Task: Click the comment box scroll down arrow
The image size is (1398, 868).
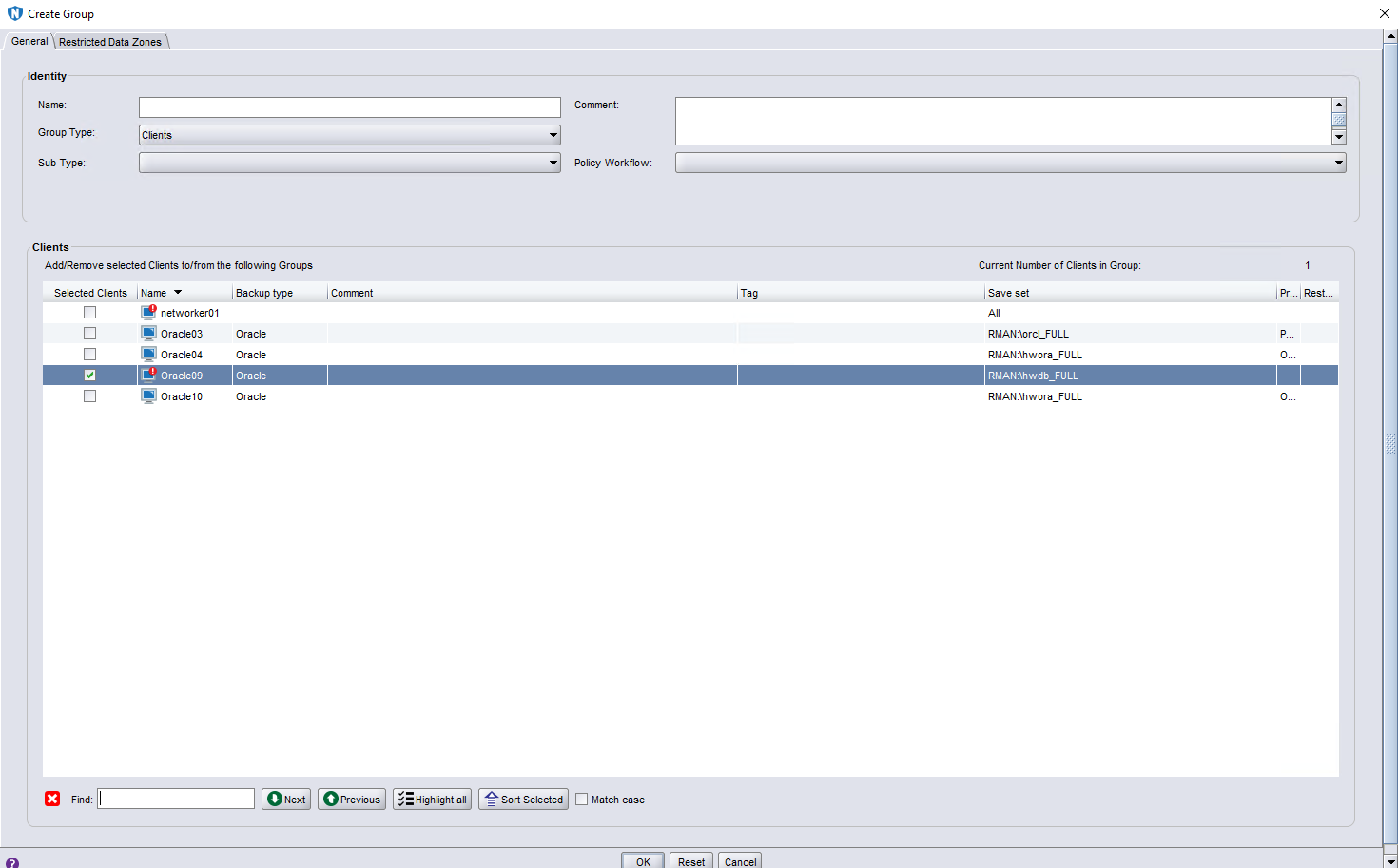Action: (1339, 137)
